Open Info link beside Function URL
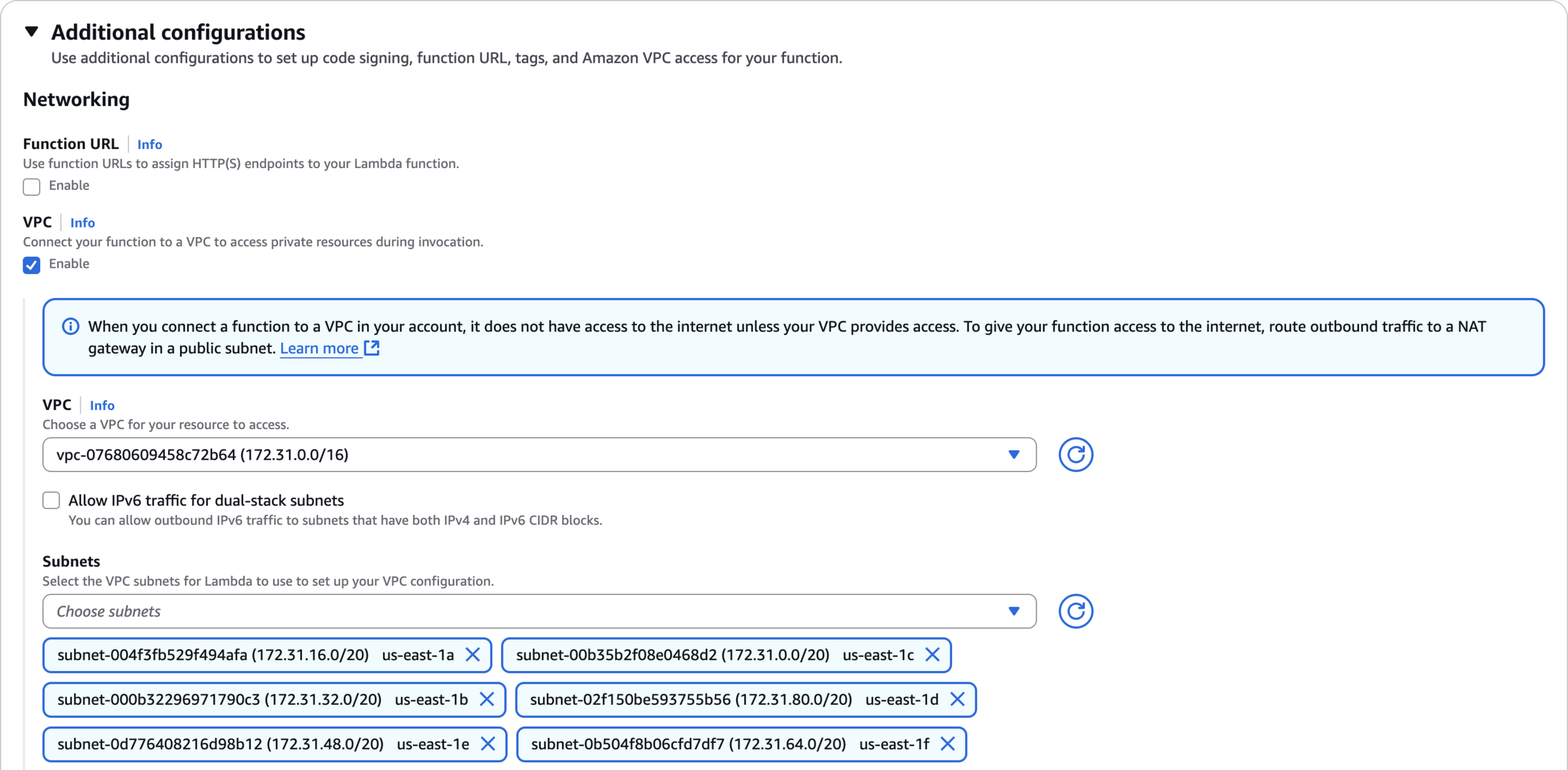This screenshot has width=1568, height=770. tap(149, 145)
